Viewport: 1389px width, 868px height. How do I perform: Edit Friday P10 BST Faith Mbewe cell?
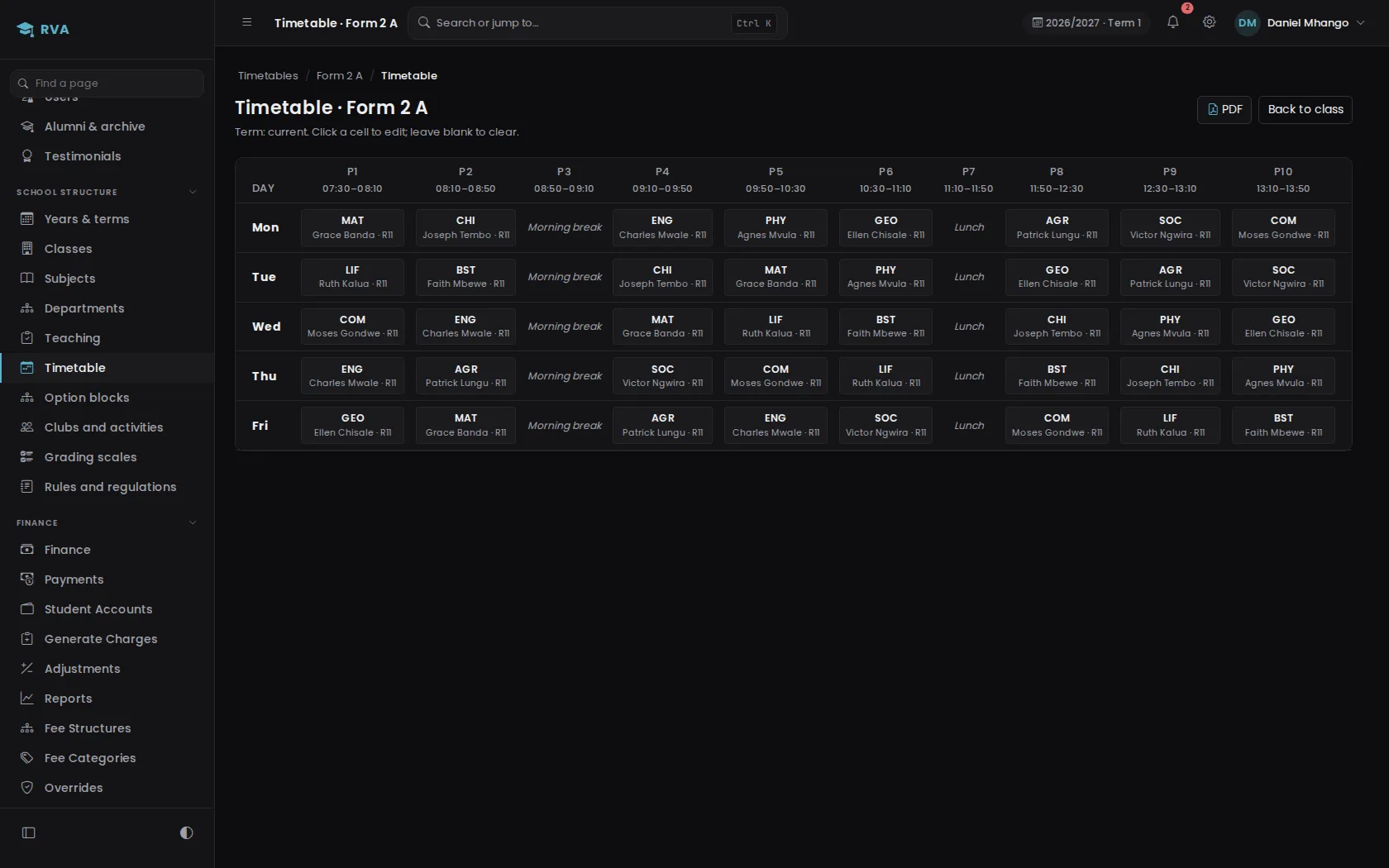coord(1283,426)
